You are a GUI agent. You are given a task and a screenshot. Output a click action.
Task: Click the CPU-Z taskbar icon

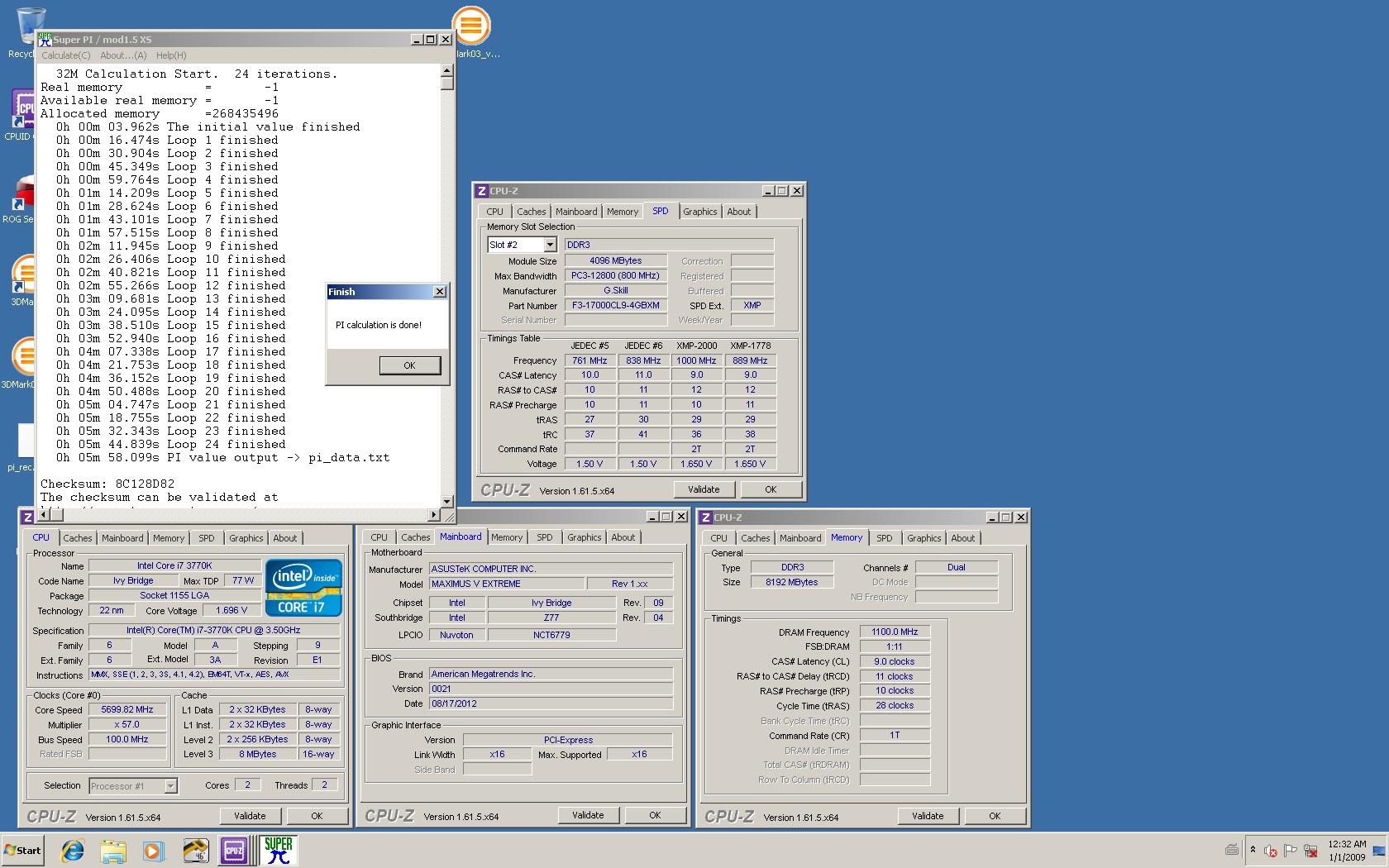(234, 850)
